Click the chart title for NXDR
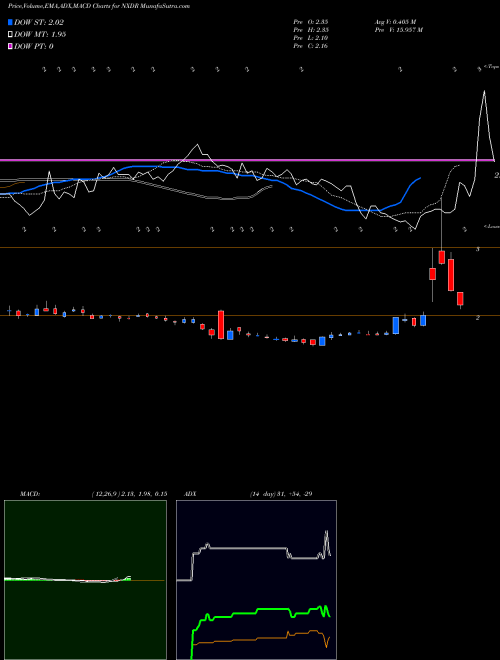Image resolution: width=500 pixels, height=660 pixels. pos(98,6)
